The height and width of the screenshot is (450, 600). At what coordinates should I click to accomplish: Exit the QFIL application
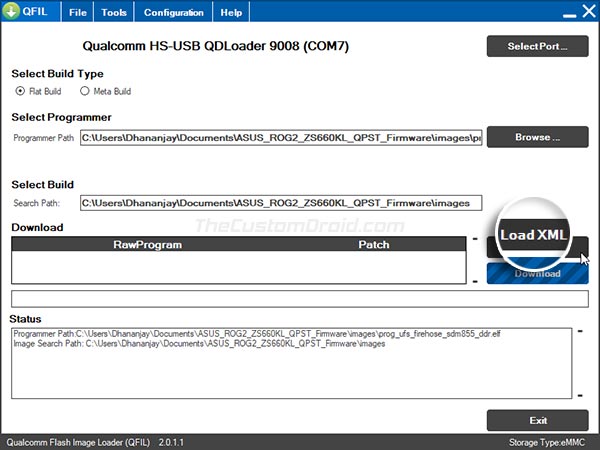pyautogui.click(x=537, y=421)
